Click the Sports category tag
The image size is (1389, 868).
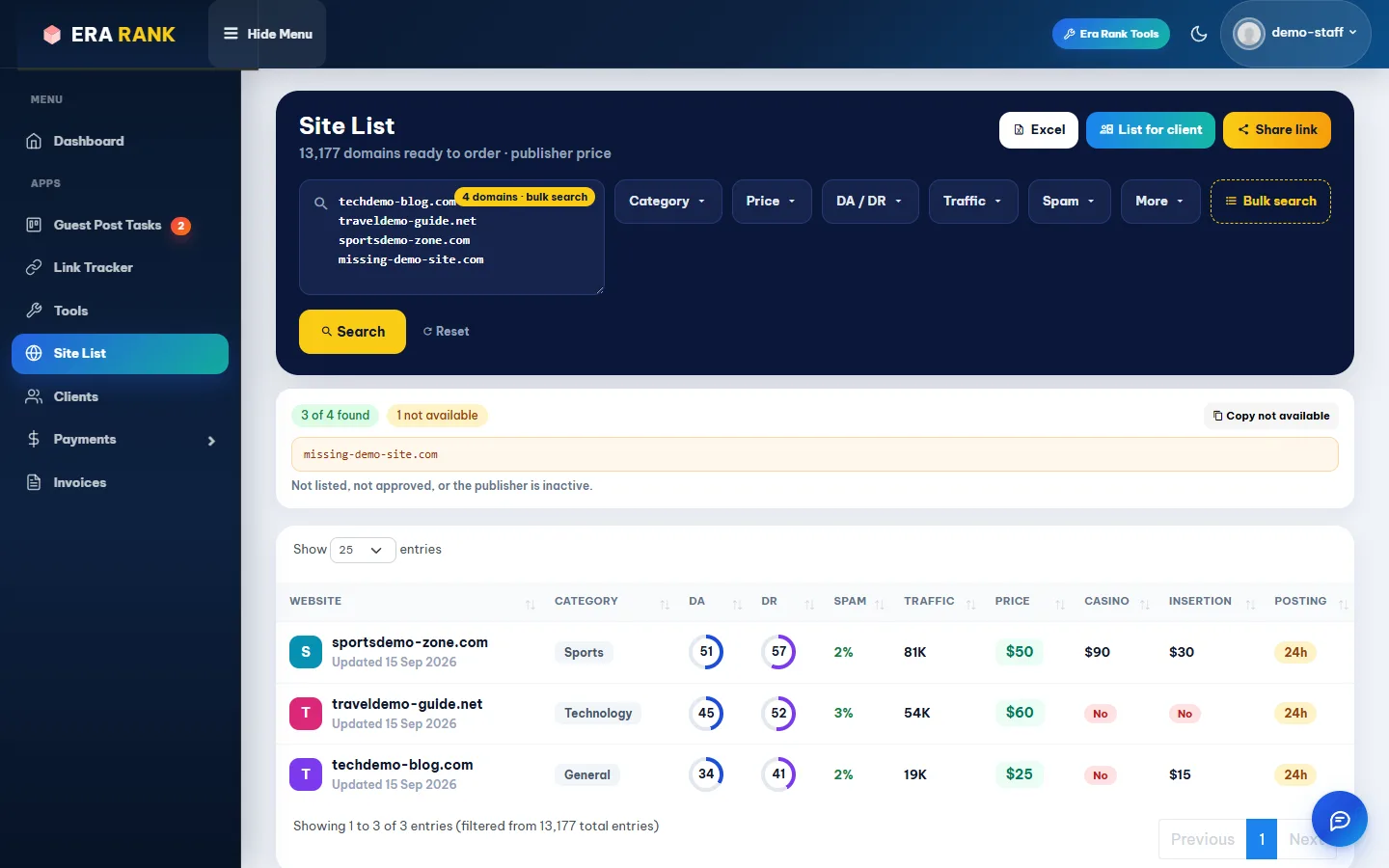(x=584, y=653)
